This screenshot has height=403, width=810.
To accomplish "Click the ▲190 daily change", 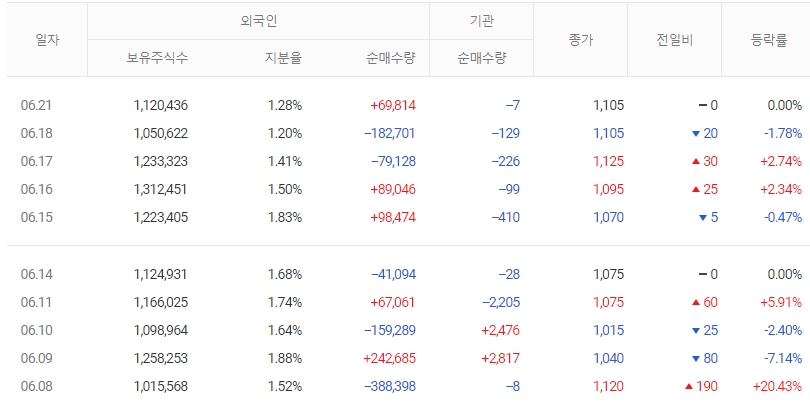I will 701,386.
